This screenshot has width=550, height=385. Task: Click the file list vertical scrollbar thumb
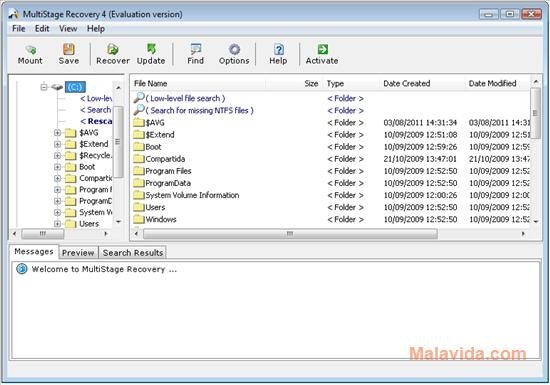click(535, 113)
